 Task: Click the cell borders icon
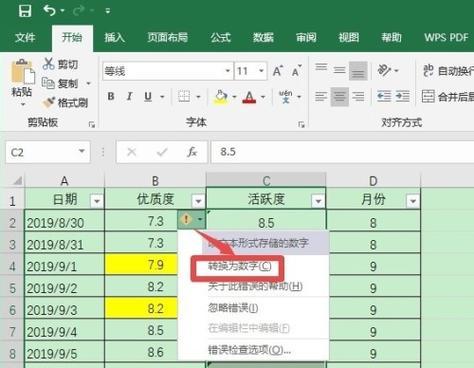pyautogui.click(x=184, y=97)
